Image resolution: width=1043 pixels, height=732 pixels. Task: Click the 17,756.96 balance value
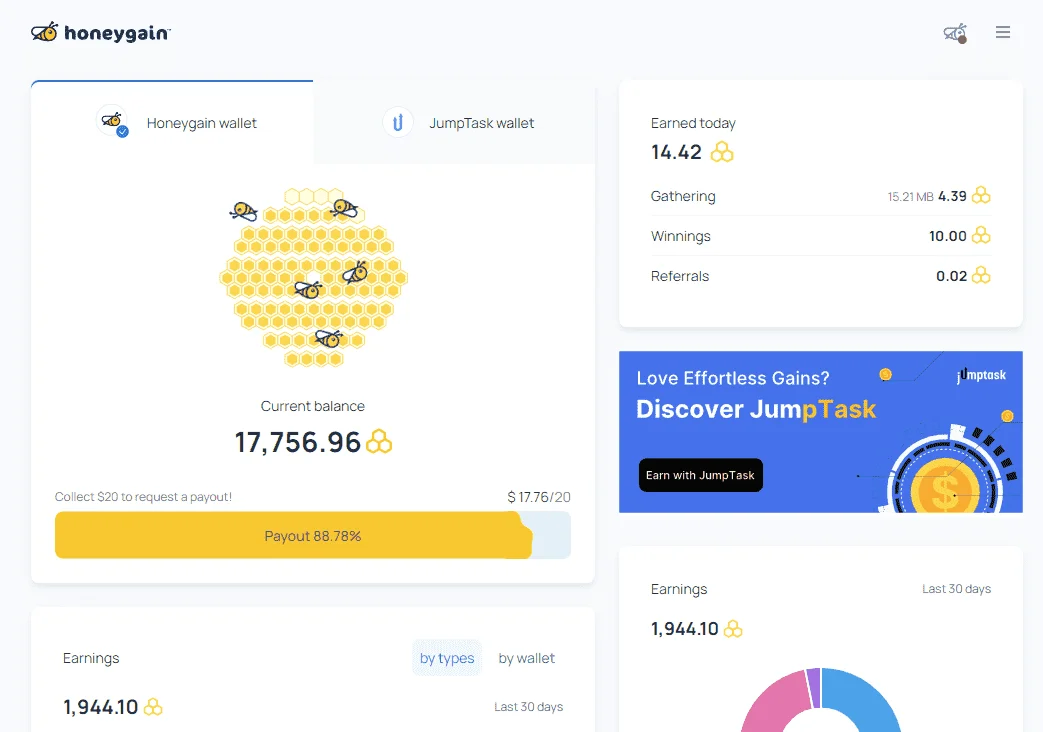click(297, 442)
